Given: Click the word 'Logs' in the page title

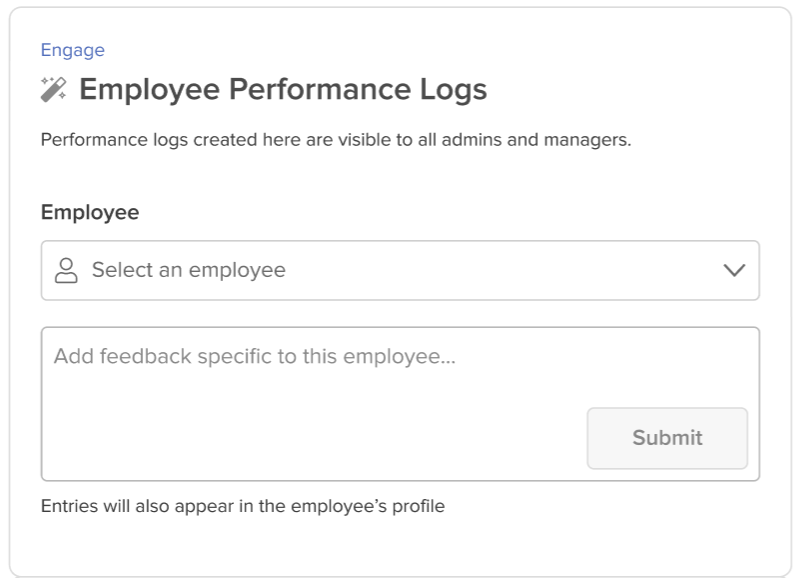Looking at the screenshot, I should [x=454, y=91].
